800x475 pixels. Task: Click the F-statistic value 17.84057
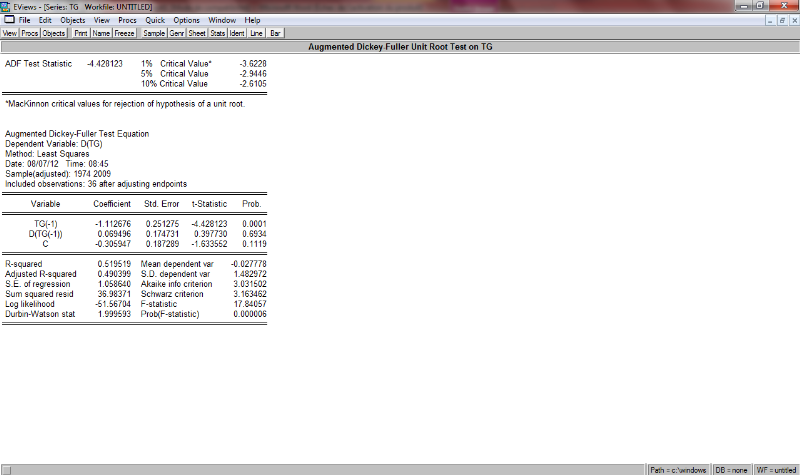pyautogui.click(x=250, y=304)
